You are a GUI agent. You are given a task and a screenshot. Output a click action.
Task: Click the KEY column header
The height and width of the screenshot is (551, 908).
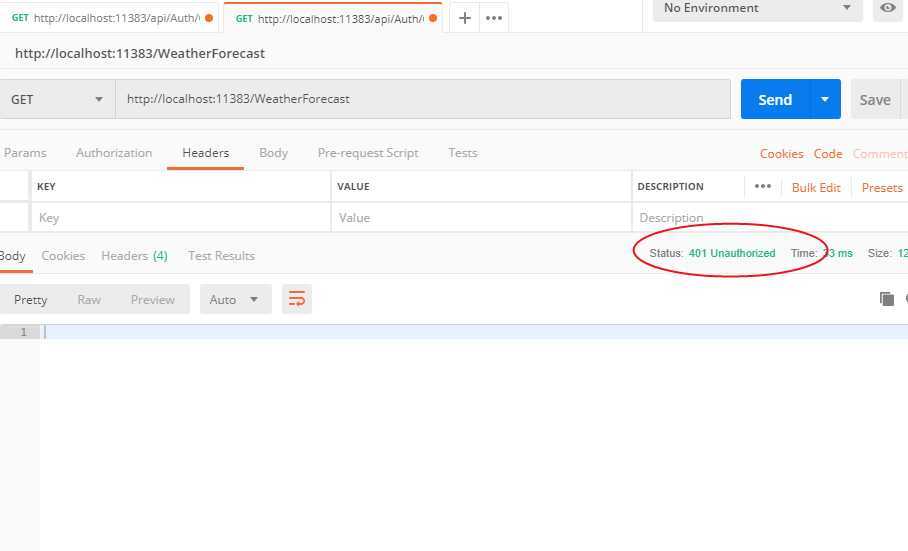tap(46, 186)
